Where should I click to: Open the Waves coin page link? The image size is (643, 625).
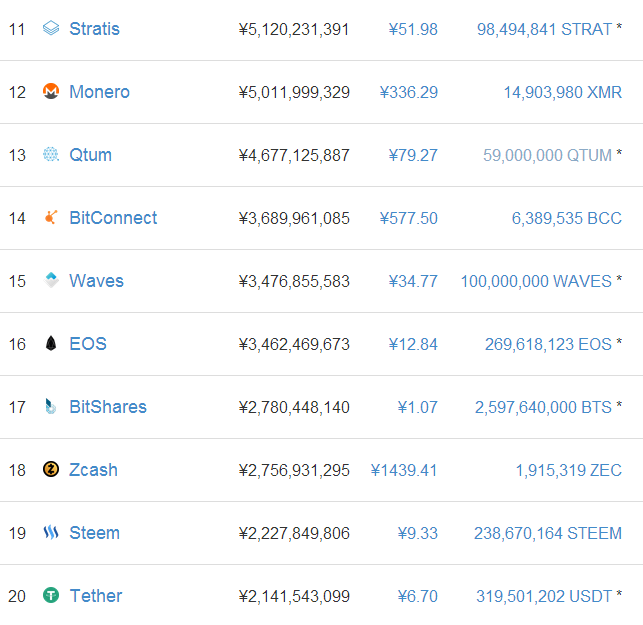[x=96, y=281]
